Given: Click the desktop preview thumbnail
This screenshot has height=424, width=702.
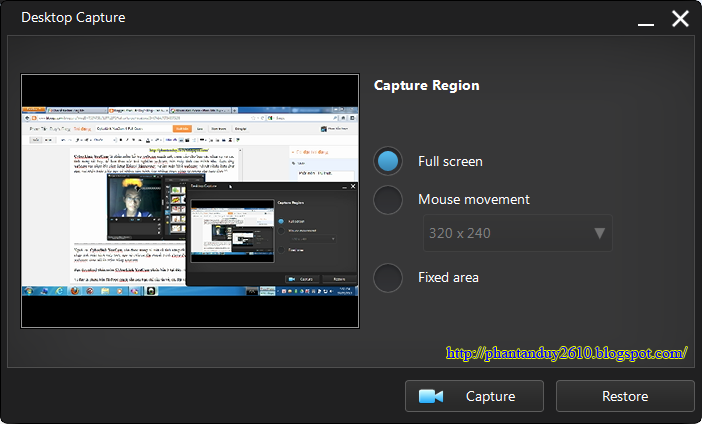Looking at the screenshot, I should [x=190, y=201].
